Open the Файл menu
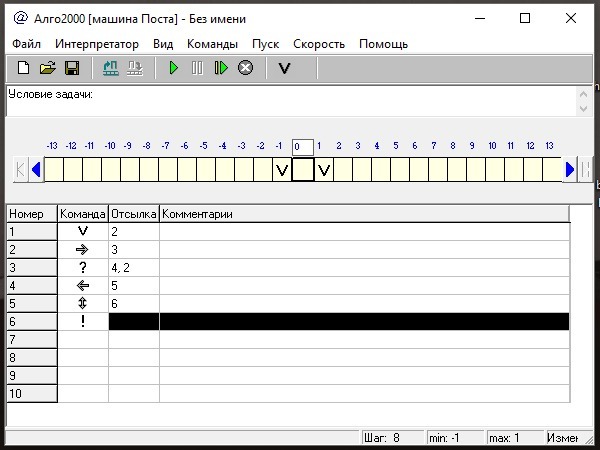600x450 pixels. tap(26, 44)
